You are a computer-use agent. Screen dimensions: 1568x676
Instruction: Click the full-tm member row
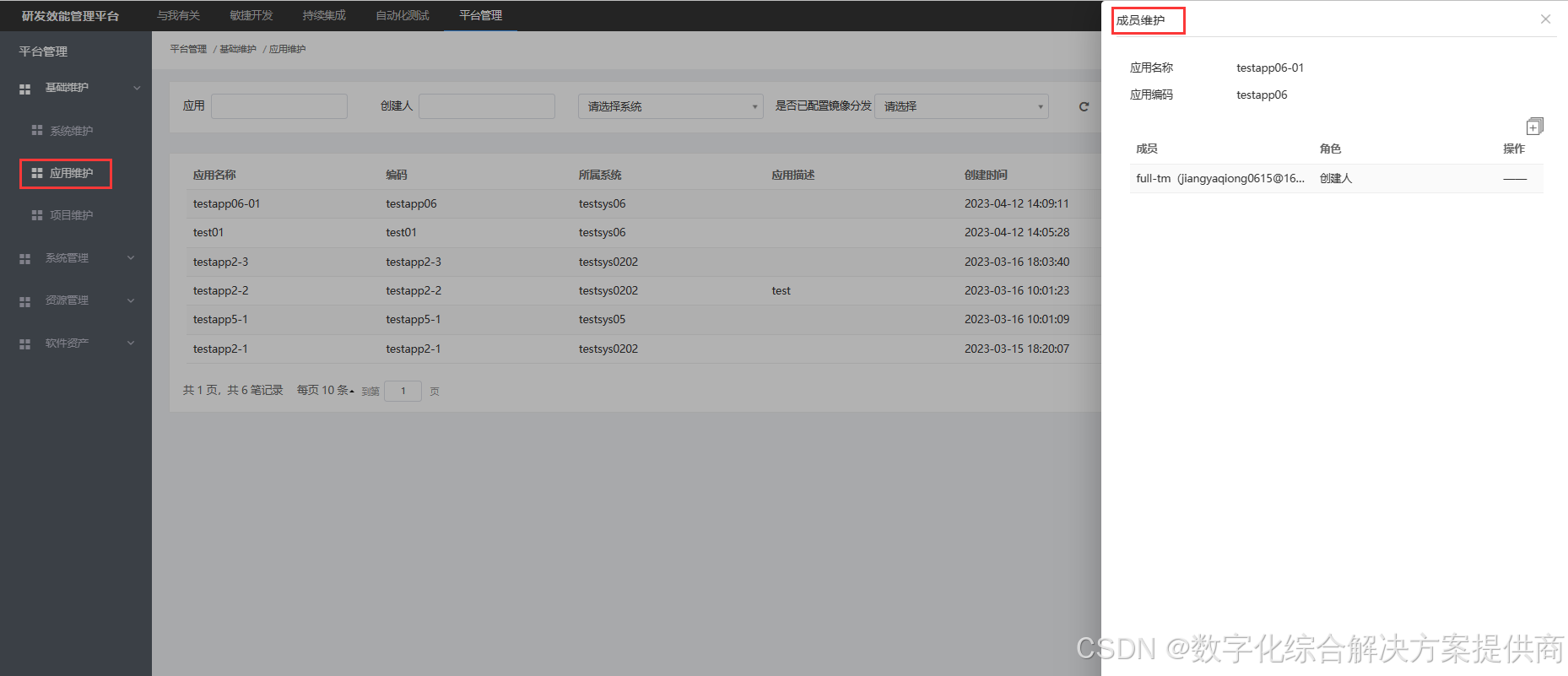pos(1337,178)
